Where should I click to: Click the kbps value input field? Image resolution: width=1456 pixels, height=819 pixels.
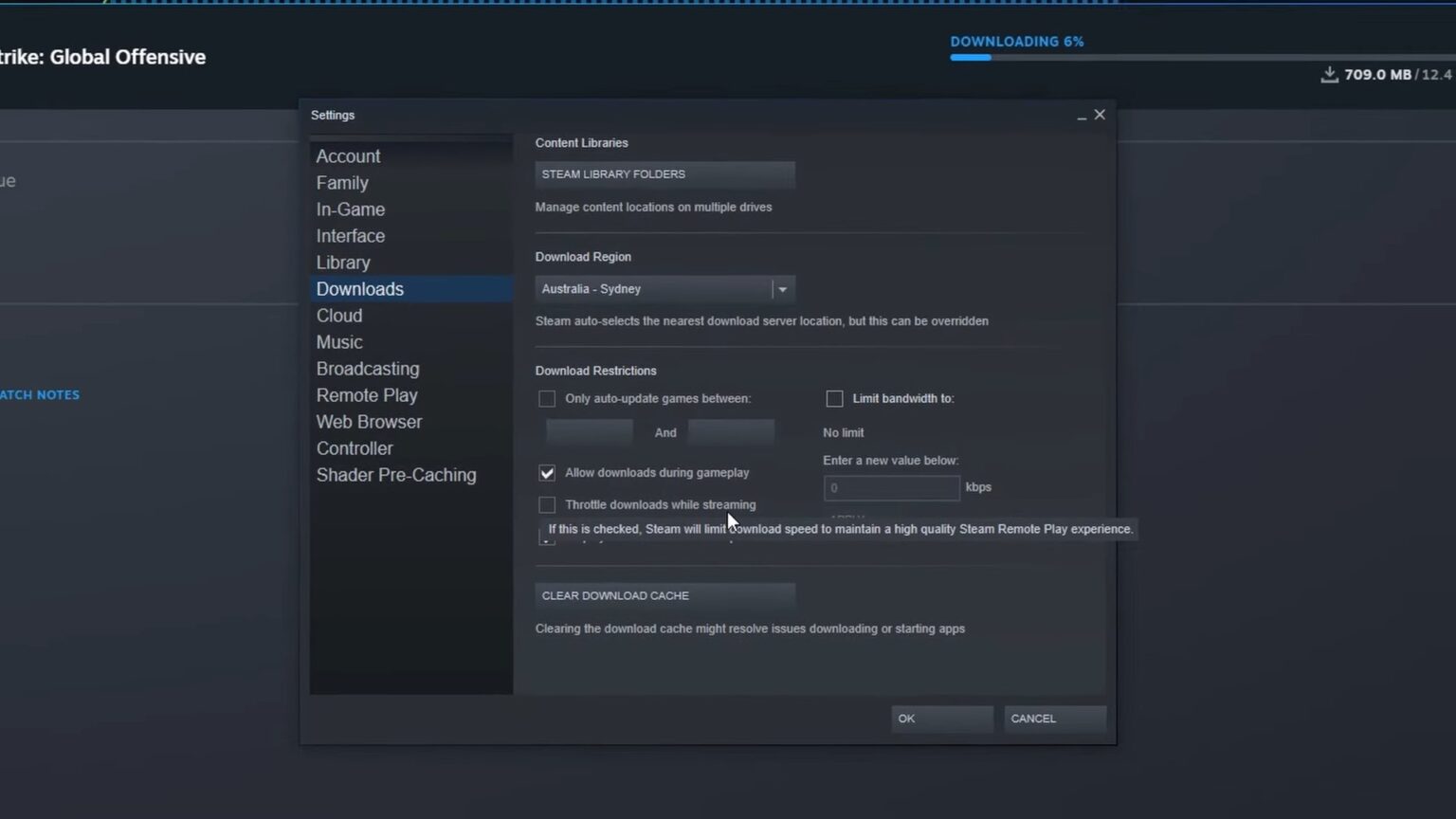[x=891, y=487]
